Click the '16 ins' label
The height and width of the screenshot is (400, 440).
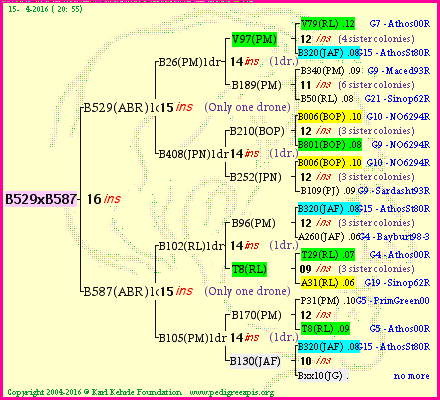click(x=103, y=199)
